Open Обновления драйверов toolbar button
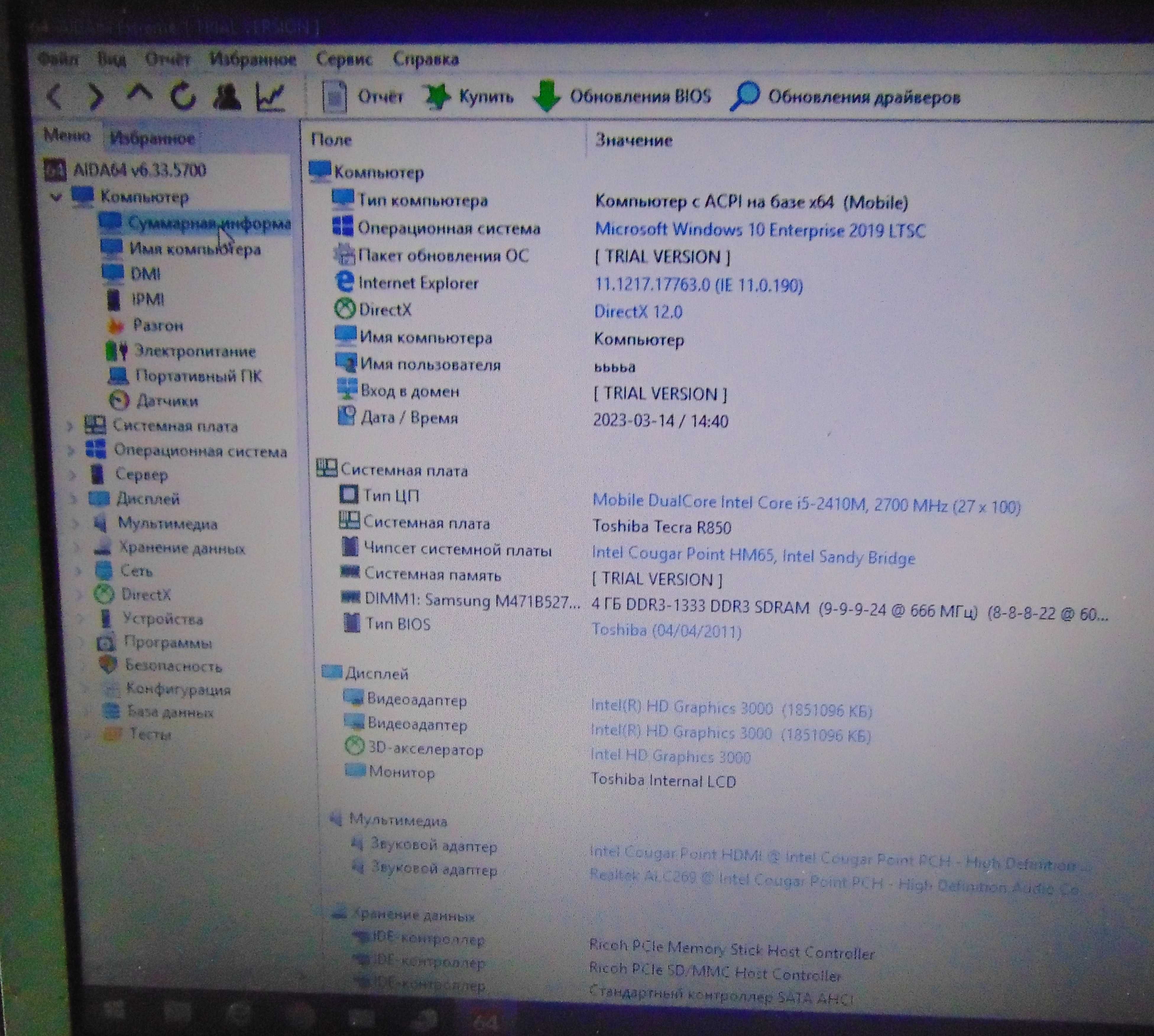This screenshot has width=1154, height=1036. (x=845, y=97)
